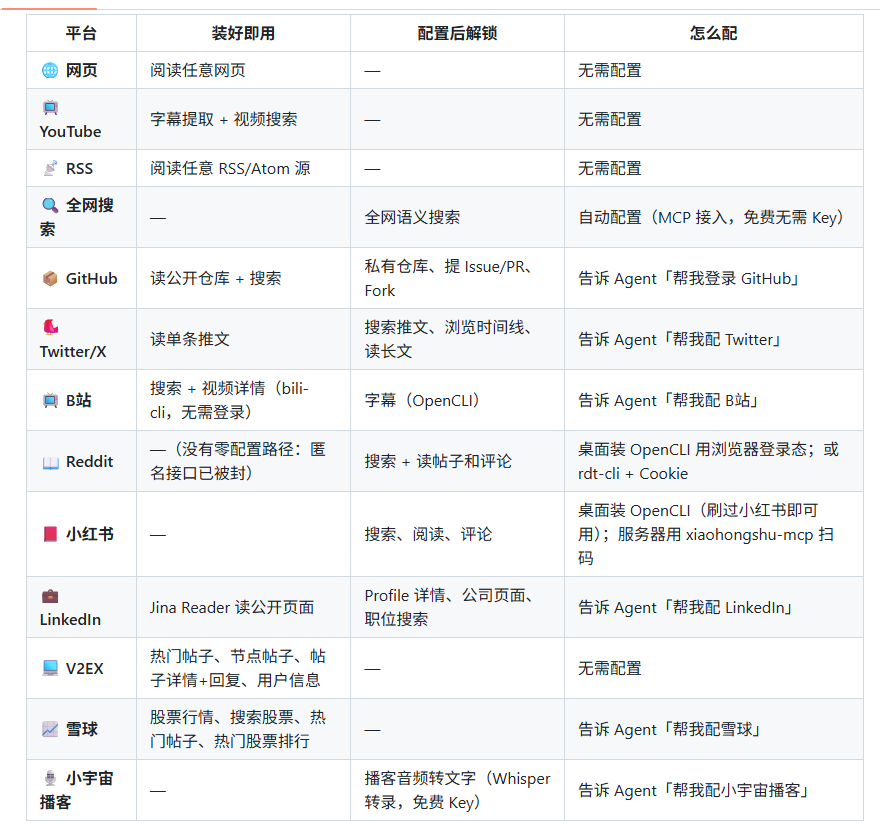This screenshot has width=880, height=834.
Task: Click the YouTube platform name
Action: tap(70, 131)
